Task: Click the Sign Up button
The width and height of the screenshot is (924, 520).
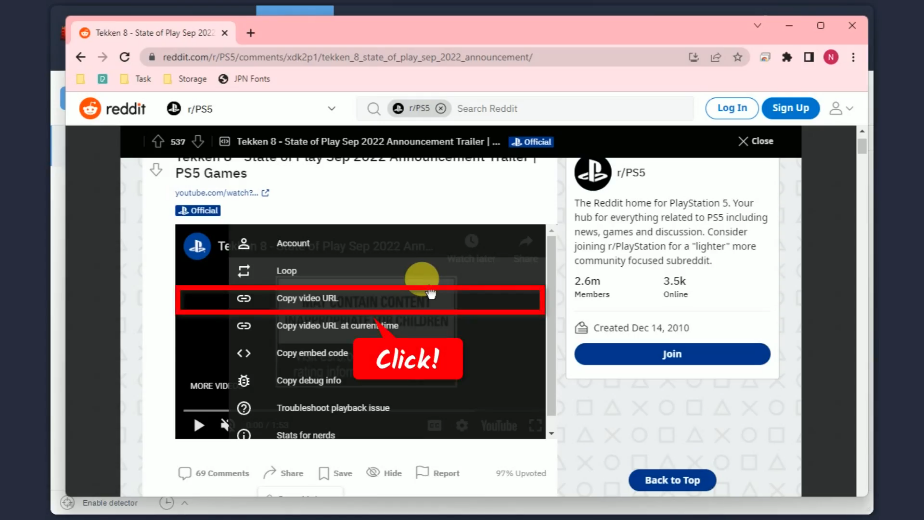Action: [x=790, y=108]
